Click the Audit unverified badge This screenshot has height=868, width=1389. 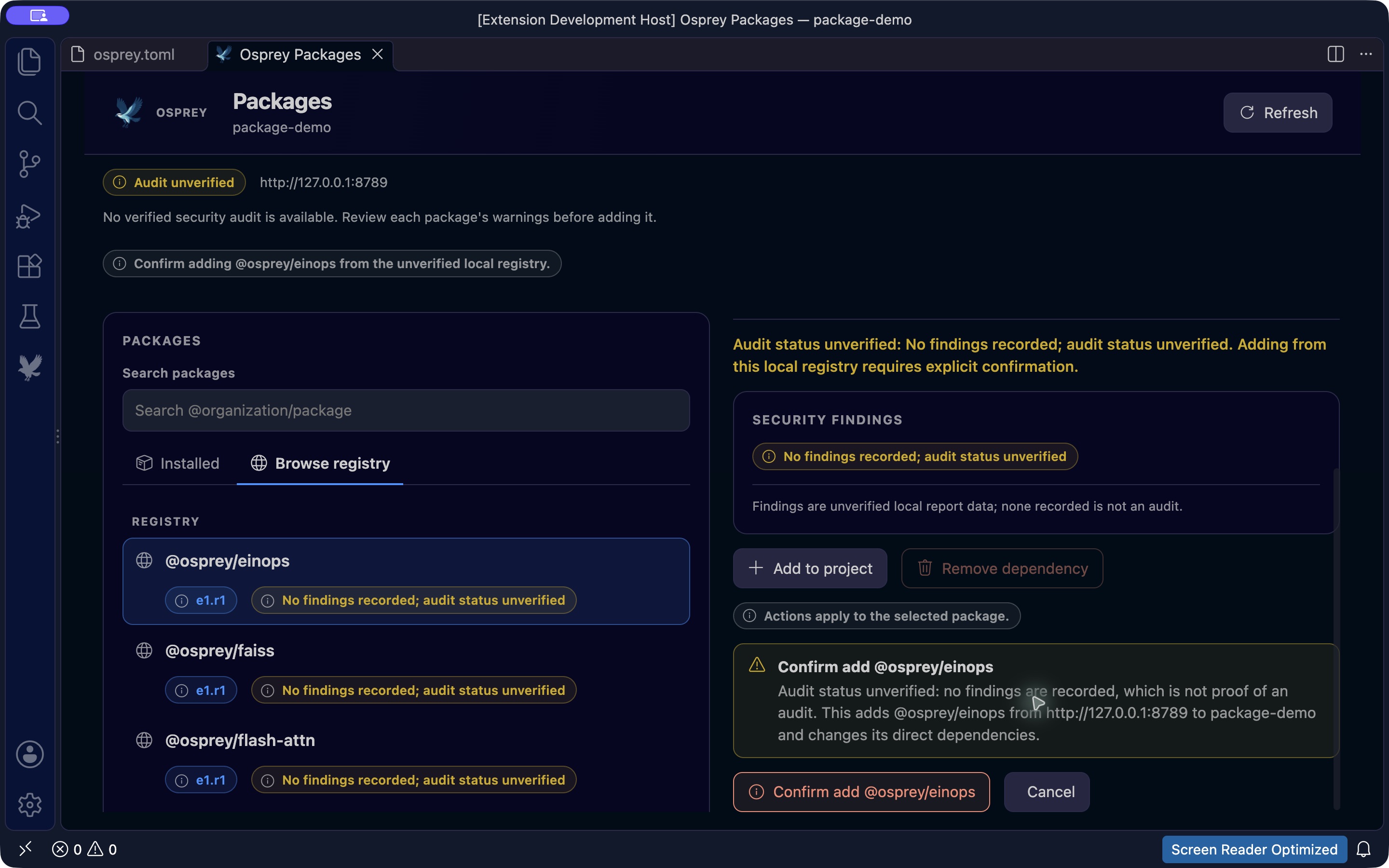tap(175, 182)
